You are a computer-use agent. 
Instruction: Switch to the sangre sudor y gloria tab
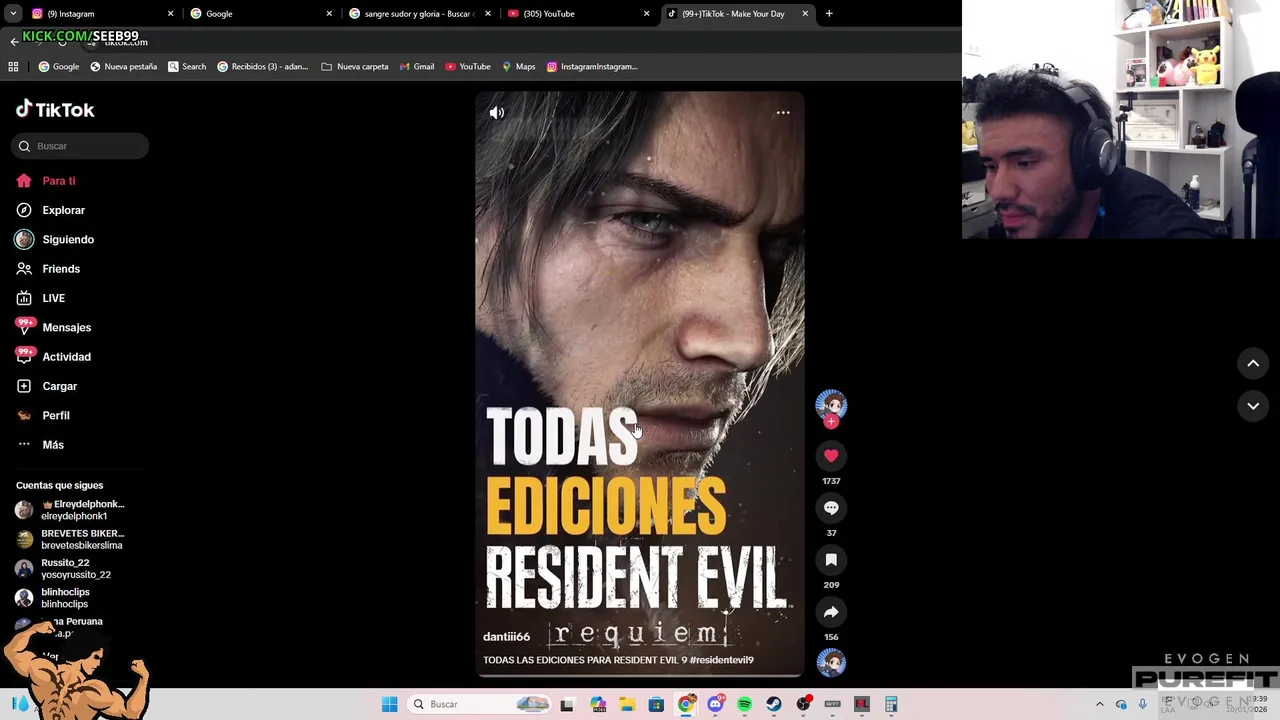tap(419, 14)
